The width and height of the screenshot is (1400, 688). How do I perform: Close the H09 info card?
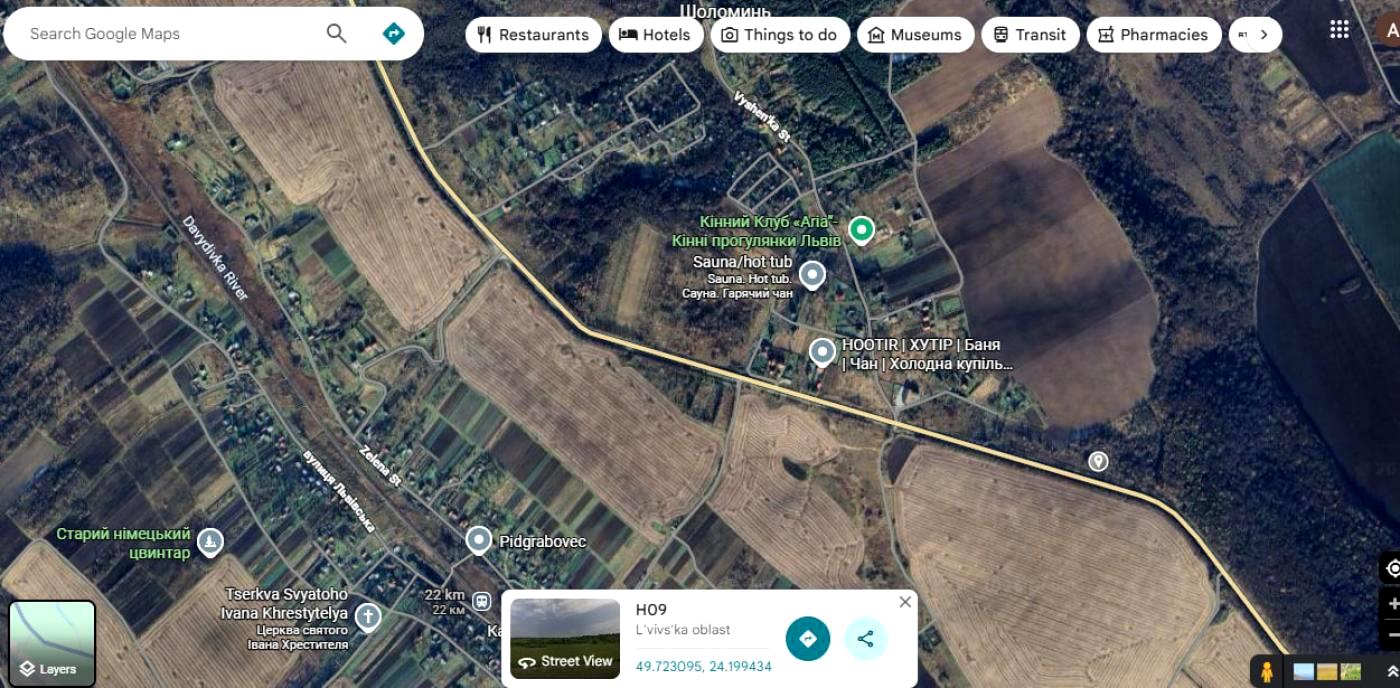click(905, 602)
